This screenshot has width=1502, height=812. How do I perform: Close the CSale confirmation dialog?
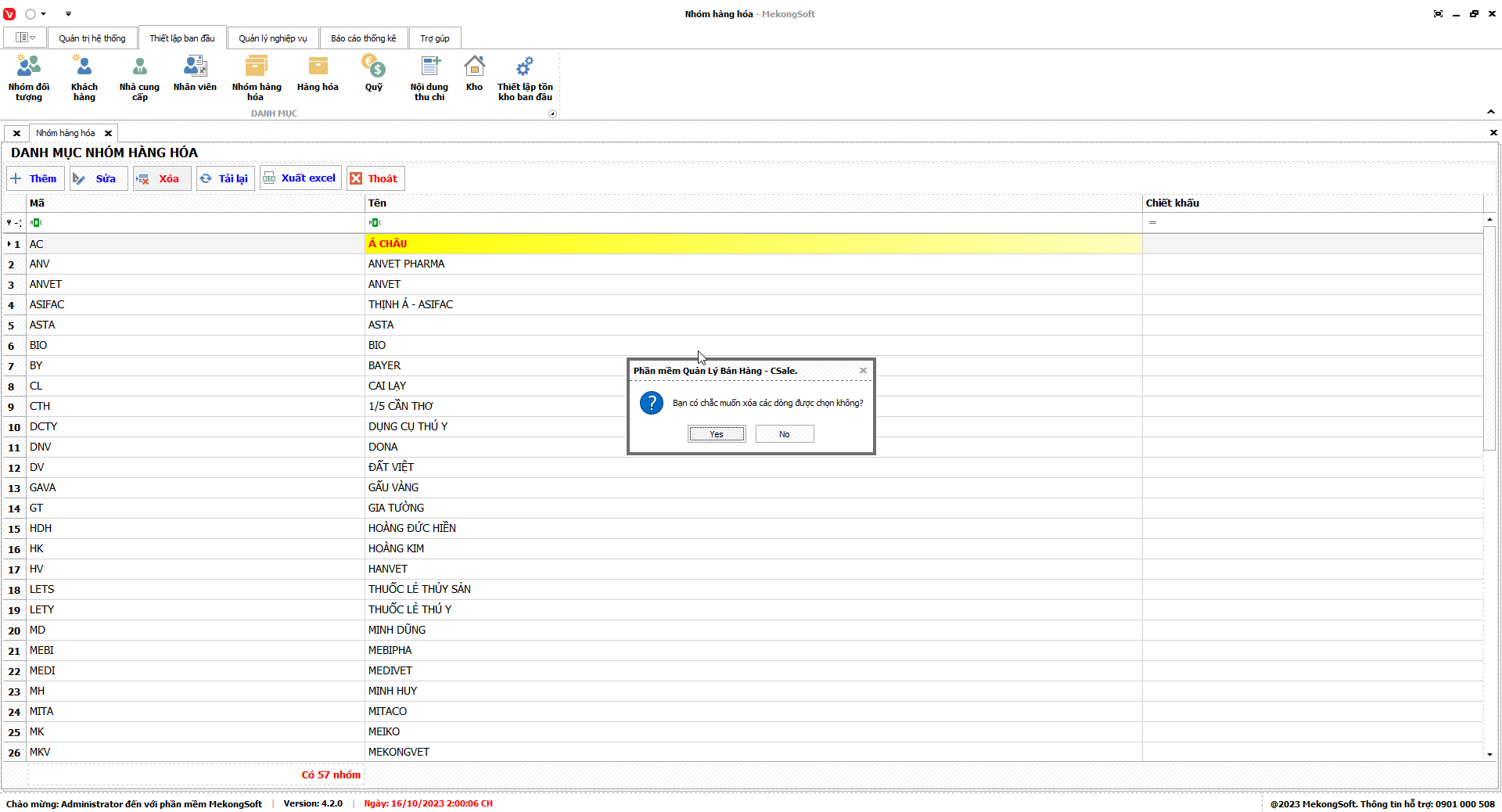pos(863,371)
